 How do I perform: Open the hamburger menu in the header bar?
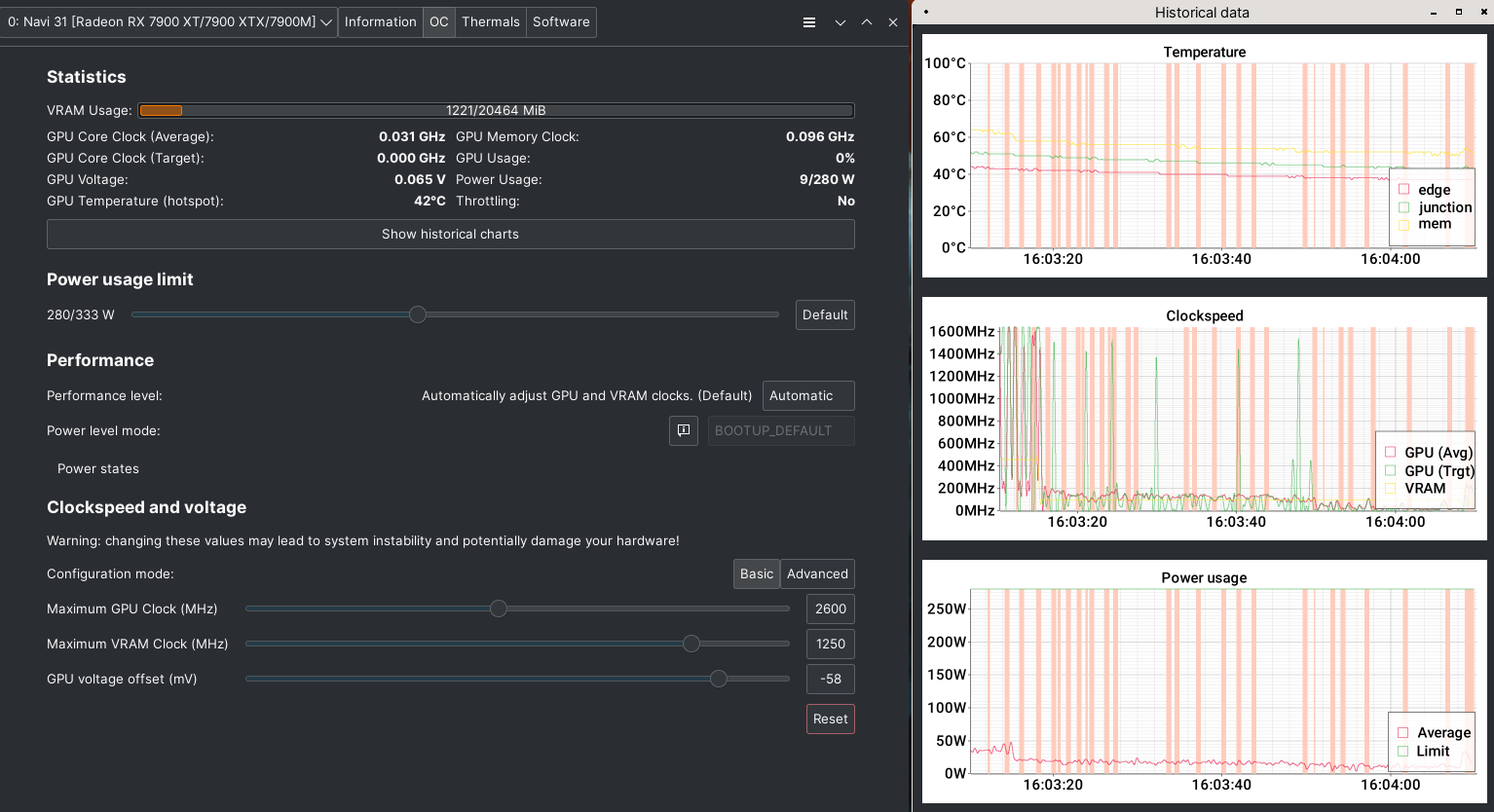(808, 22)
